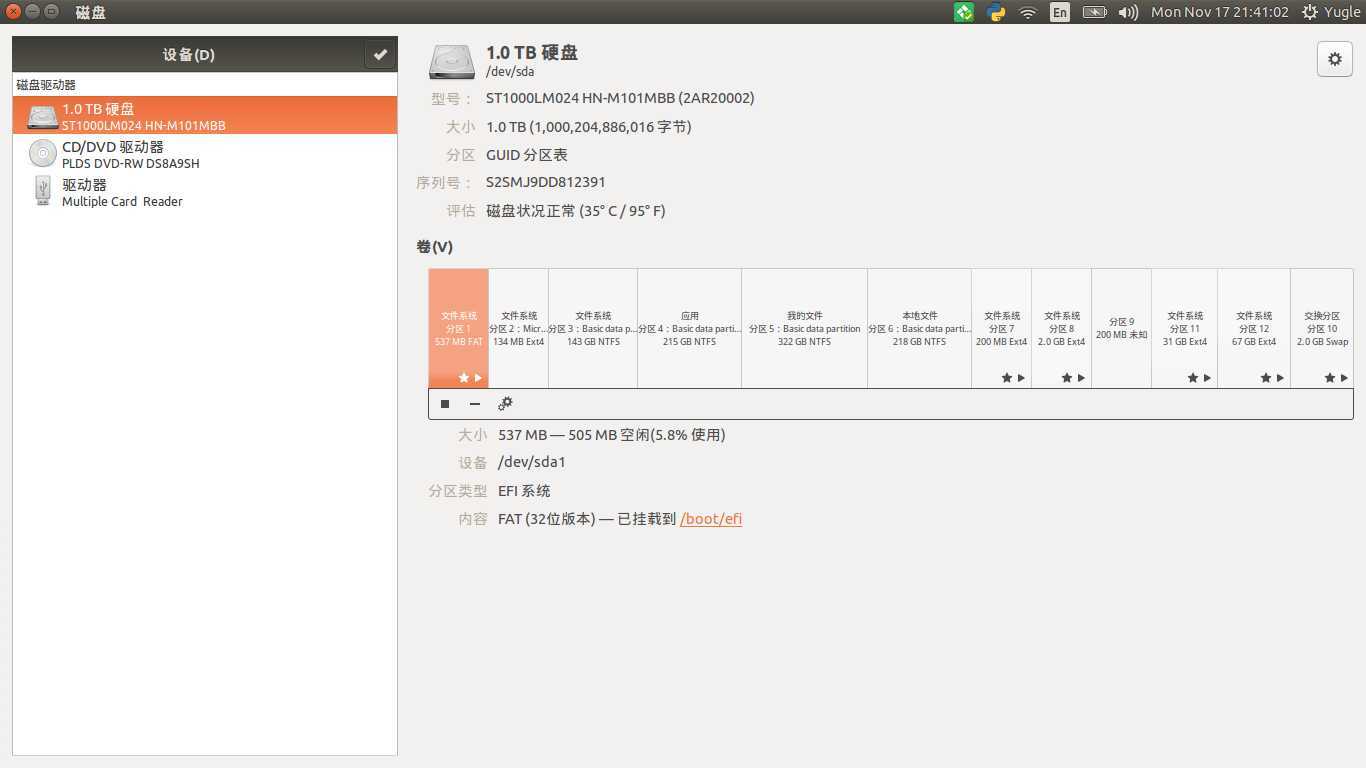Open the sound volume menu
1366x768 pixels.
click(x=1128, y=12)
